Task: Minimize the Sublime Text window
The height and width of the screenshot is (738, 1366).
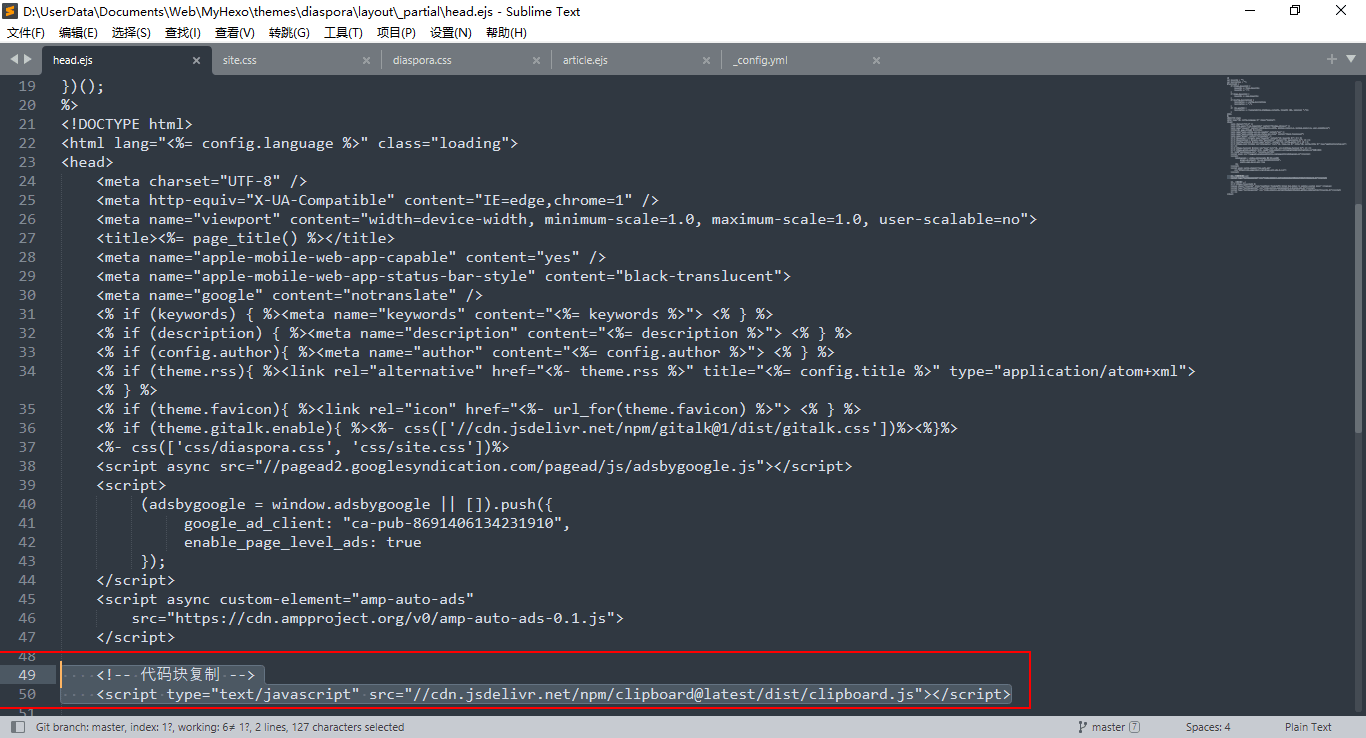Action: pos(1250,11)
